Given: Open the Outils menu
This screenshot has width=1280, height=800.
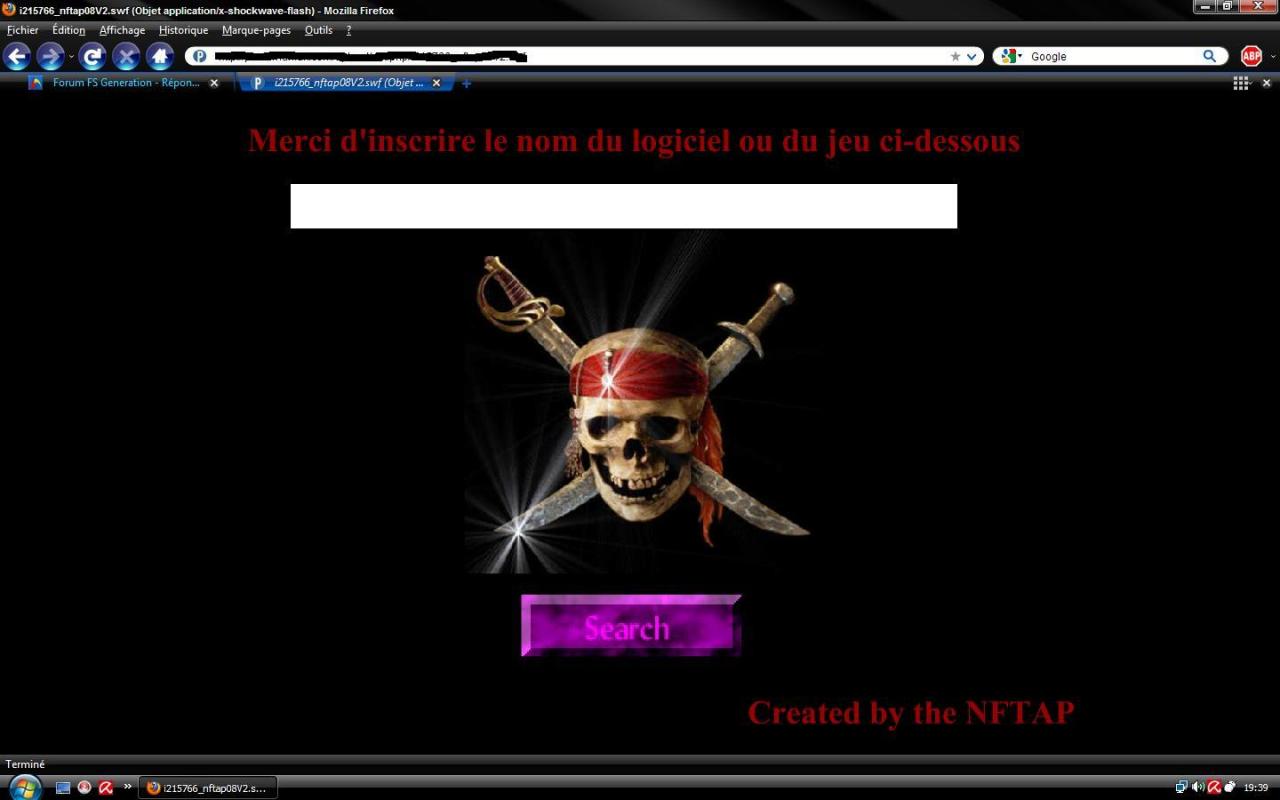Looking at the screenshot, I should 318,30.
